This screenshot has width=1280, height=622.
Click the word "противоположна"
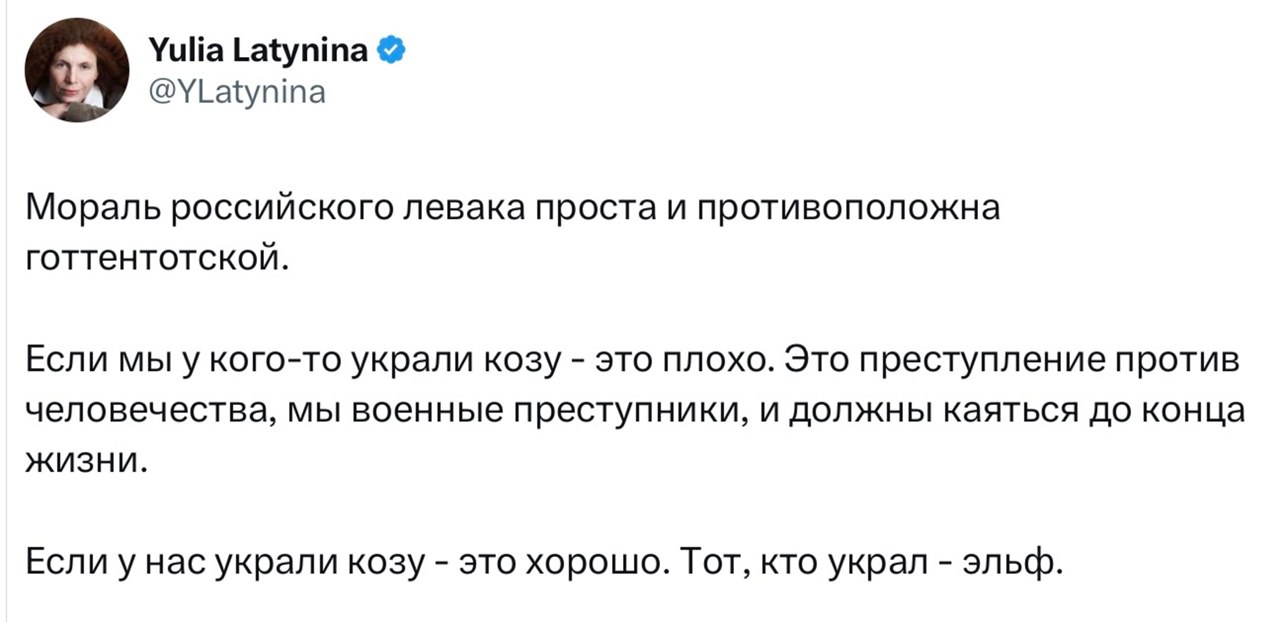coord(846,208)
